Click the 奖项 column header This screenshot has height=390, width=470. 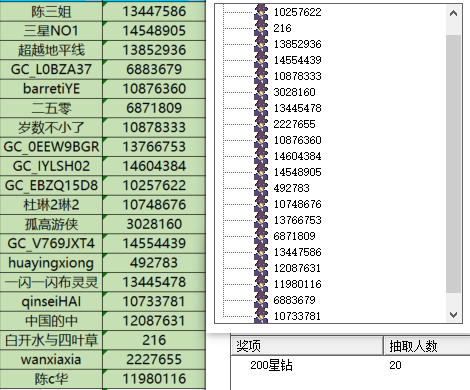pos(307,346)
